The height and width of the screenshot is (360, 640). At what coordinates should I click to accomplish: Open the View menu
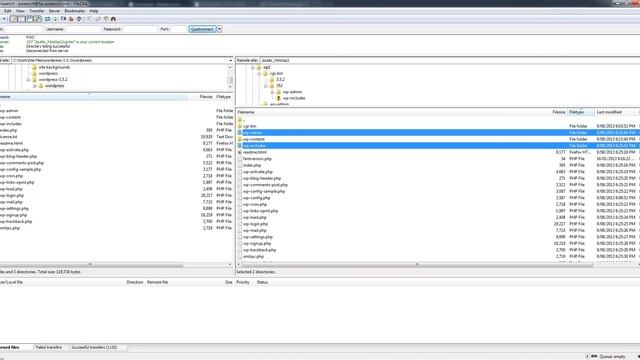(x=20, y=11)
